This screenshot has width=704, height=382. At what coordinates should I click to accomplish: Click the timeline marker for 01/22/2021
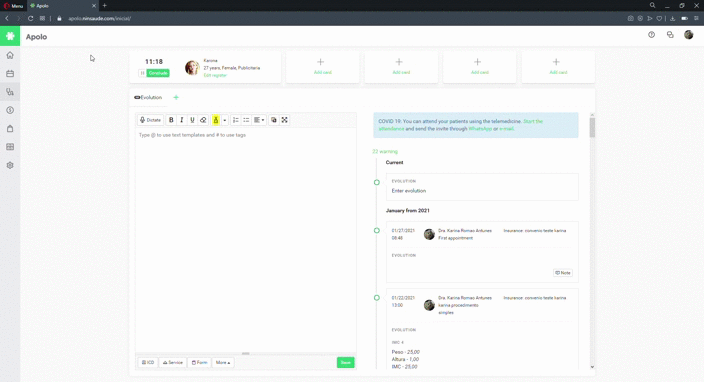(x=377, y=298)
